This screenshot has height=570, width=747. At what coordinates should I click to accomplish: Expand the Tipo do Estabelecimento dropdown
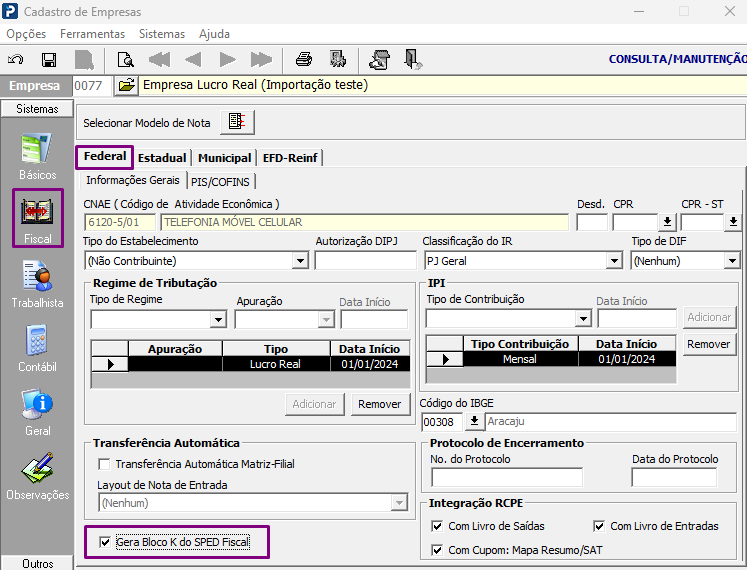pyautogui.click(x=300, y=261)
